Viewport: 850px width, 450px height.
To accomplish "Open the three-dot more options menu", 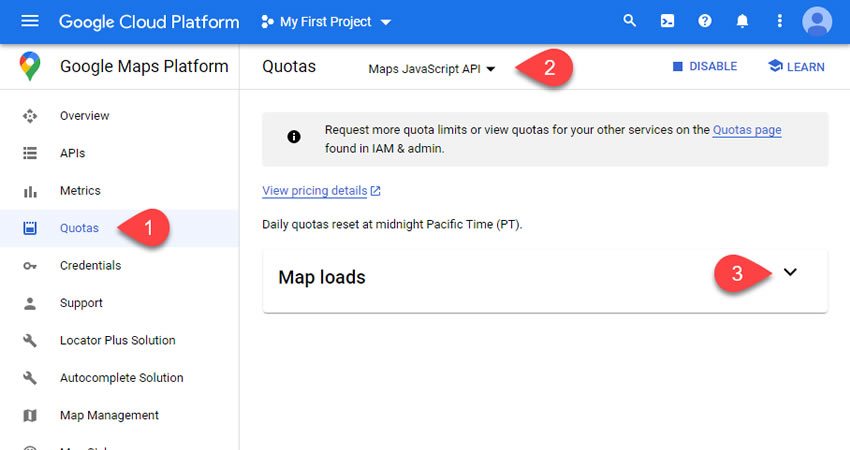I will [x=780, y=21].
